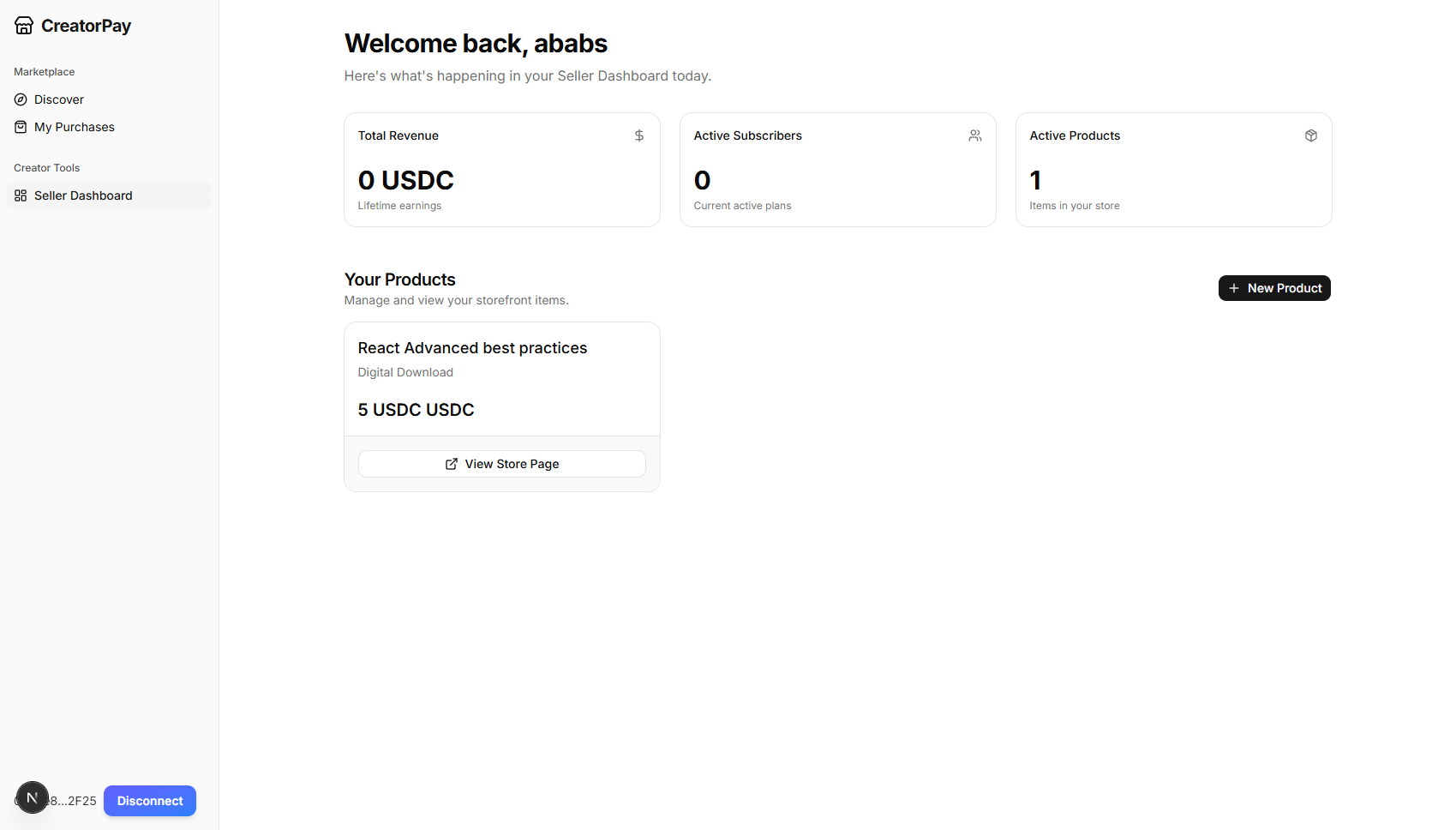Click the external link icon beside View Store Page
This screenshot has width=1456, height=830.
point(452,464)
